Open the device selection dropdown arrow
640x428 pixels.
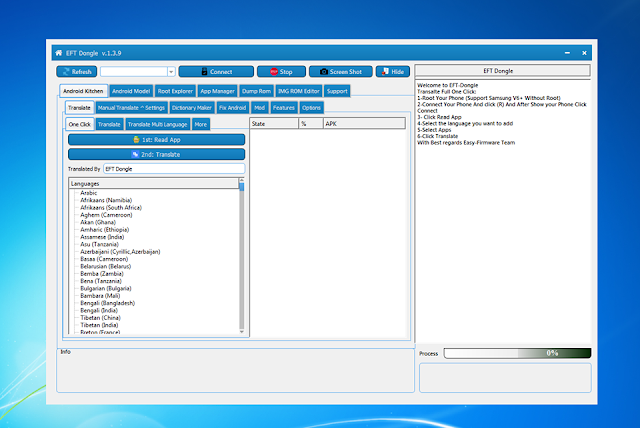point(171,72)
